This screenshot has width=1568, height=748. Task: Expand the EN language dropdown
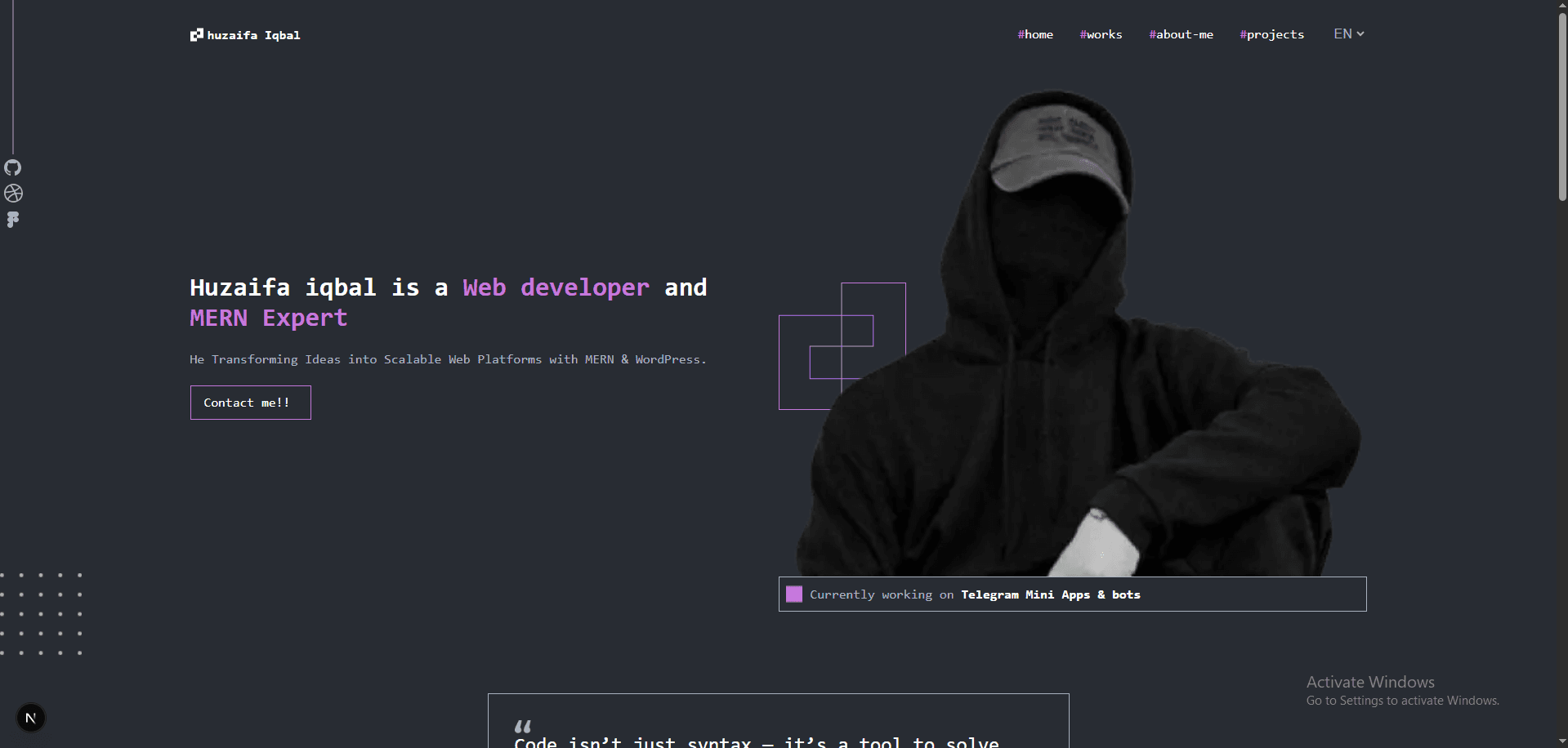tap(1349, 33)
